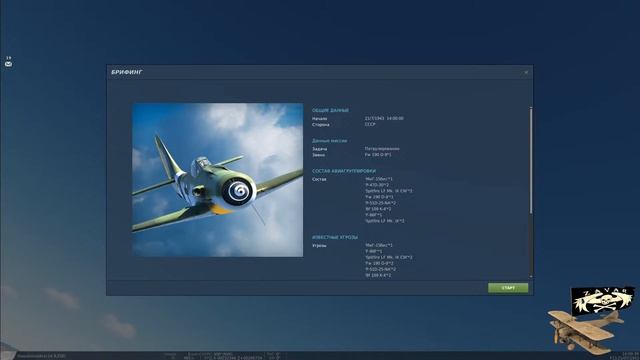640x360 pixels.
Task: Click the green СТАРТ button
Action: click(508, 288)
